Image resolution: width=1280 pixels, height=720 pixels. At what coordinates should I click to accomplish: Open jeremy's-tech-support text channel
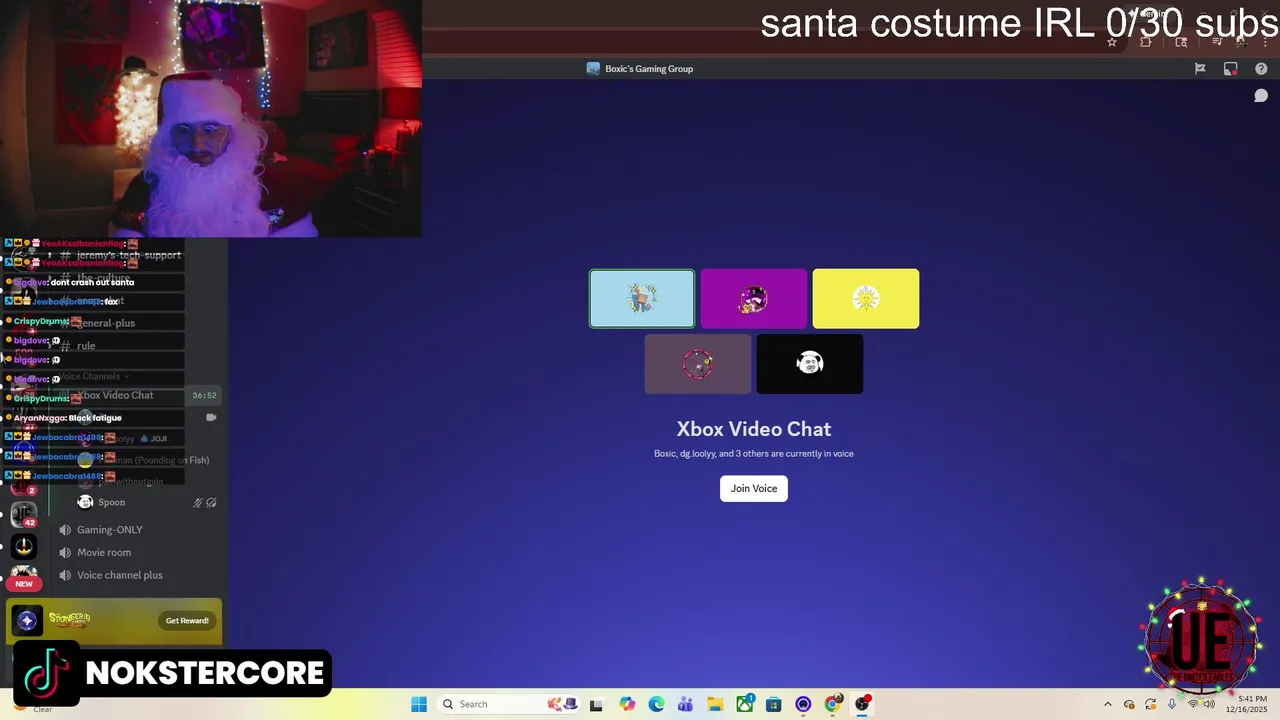click(x=128, y=255)
